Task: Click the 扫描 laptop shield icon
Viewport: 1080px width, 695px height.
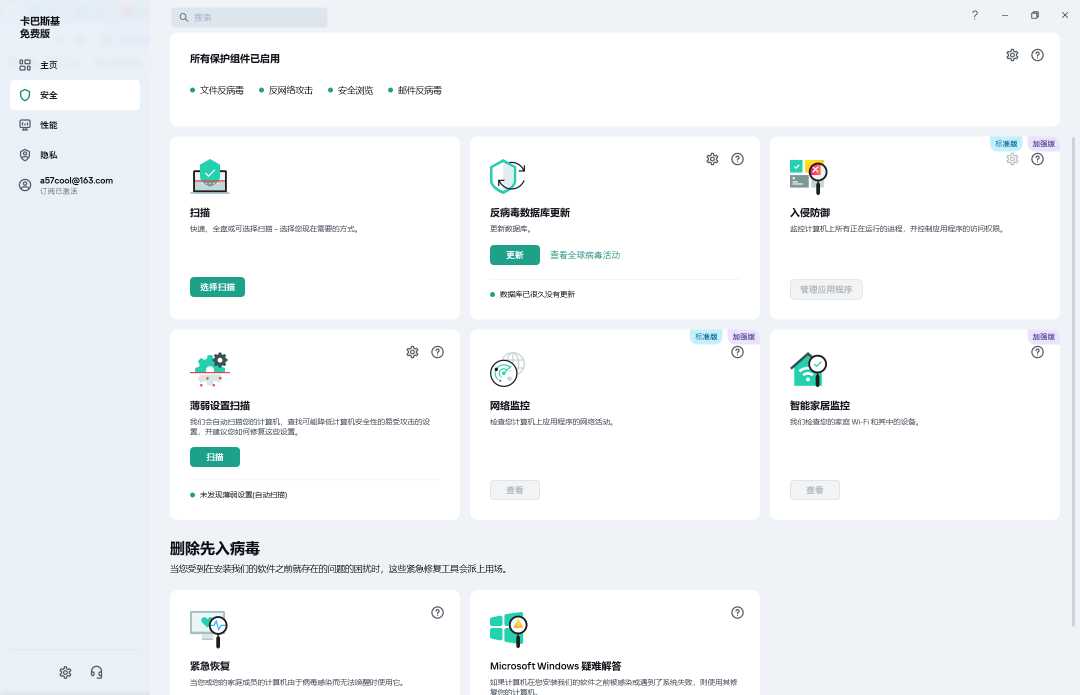Action: point(209,176)
